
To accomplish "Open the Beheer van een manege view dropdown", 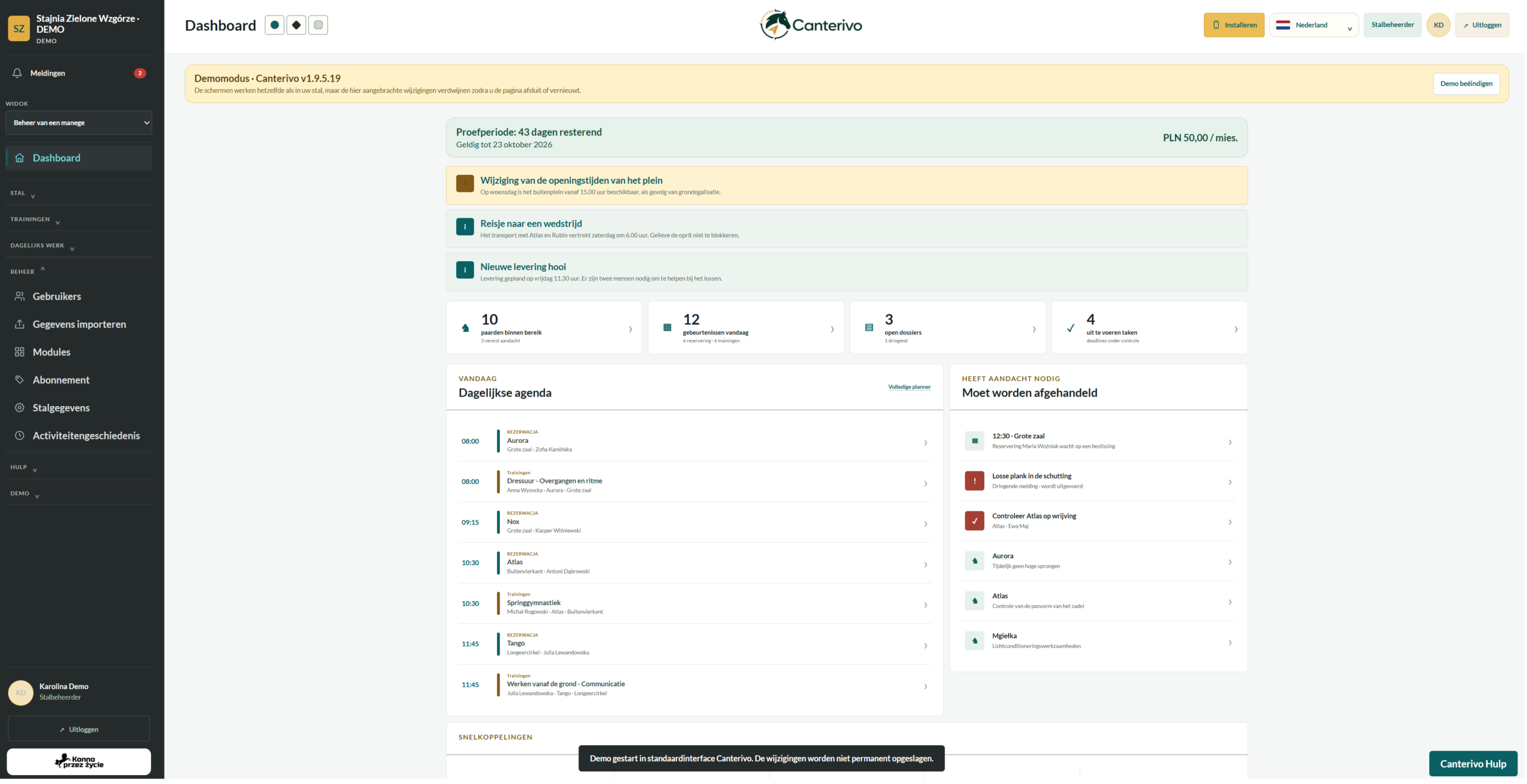I will pyautogui.click(x=79, y=123).
